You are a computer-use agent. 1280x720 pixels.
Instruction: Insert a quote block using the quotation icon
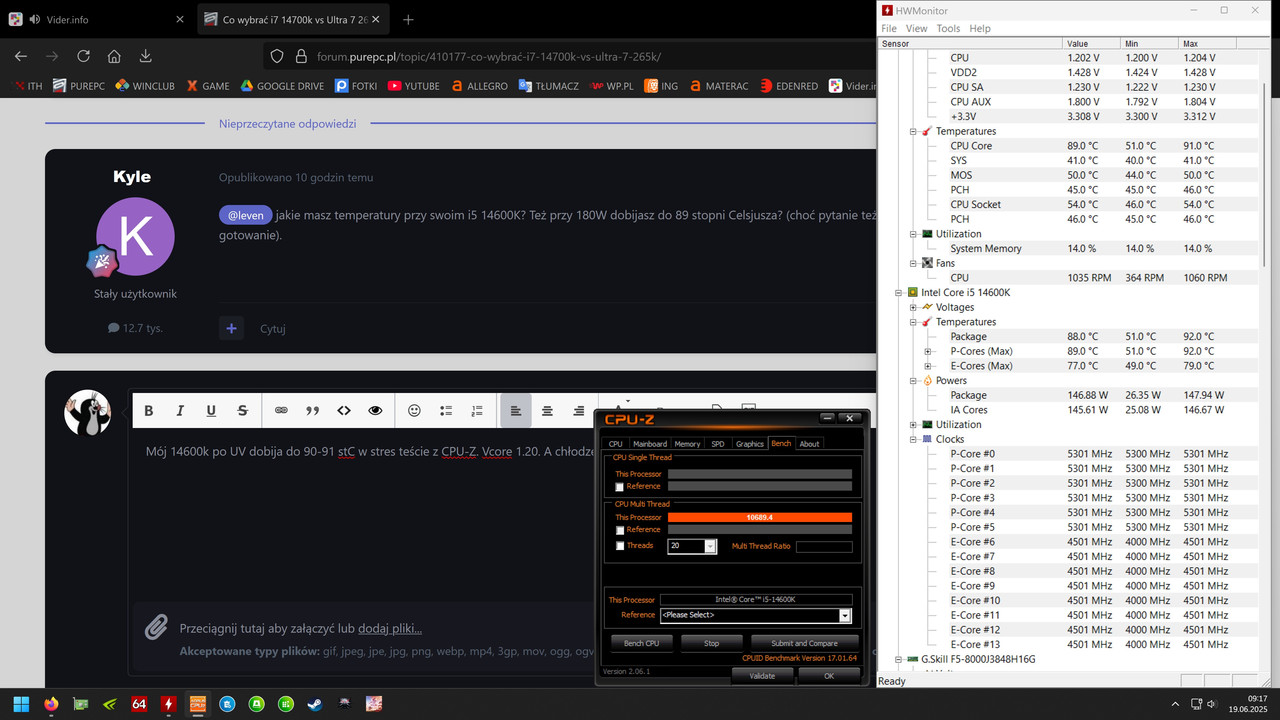click(312, 410)
